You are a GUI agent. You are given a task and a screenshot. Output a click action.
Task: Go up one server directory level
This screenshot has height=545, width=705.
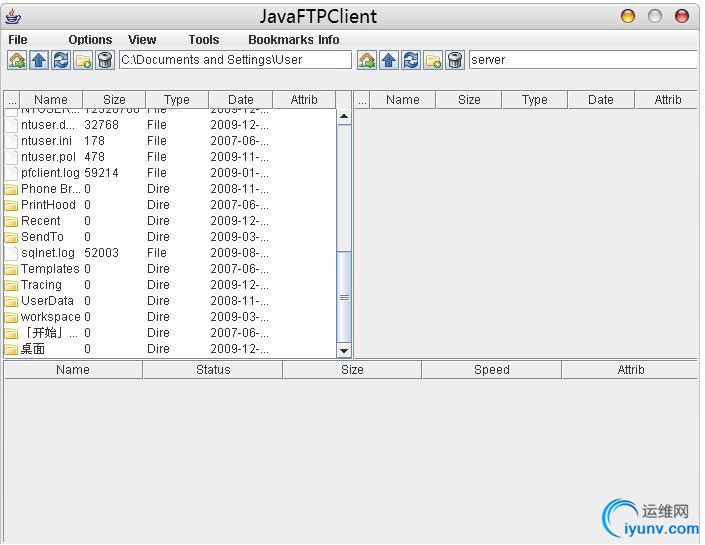389,60
